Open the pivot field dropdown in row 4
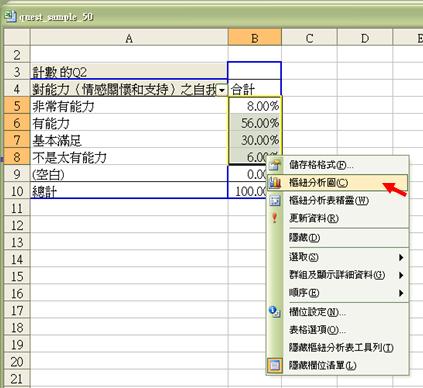Viewport: 423px width, 388px height. [x=222, y=90]
